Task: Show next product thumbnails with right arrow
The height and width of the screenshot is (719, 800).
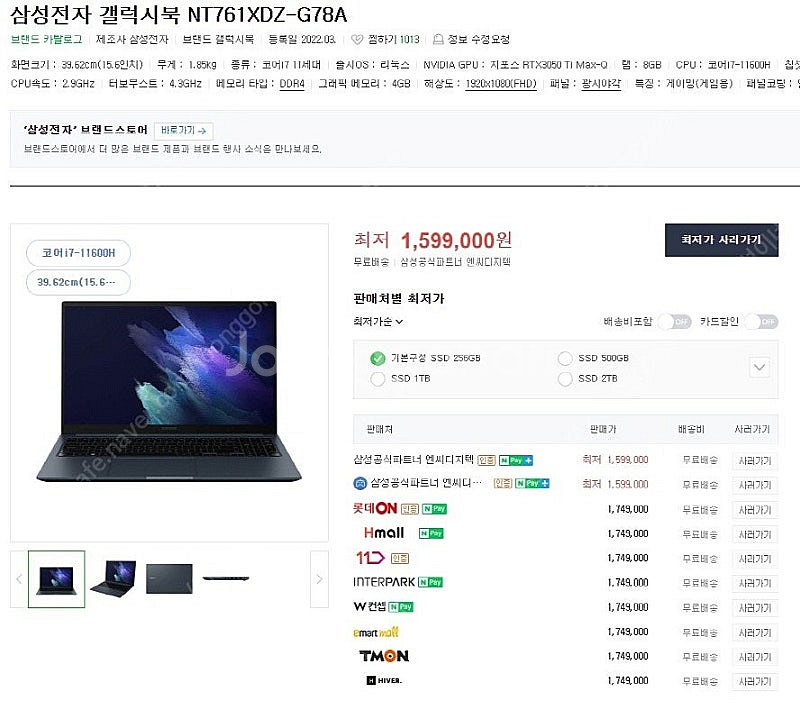Action: click(x=319, y=579)
